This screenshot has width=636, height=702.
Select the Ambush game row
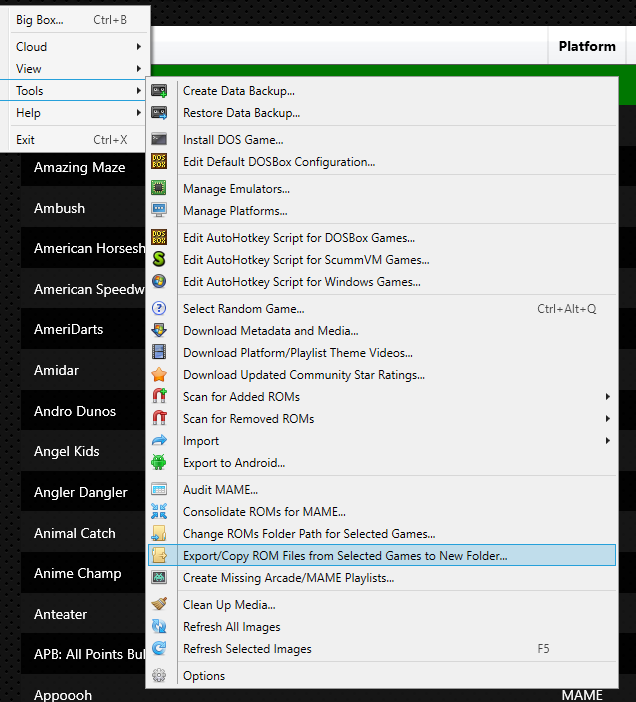[83, 208]
